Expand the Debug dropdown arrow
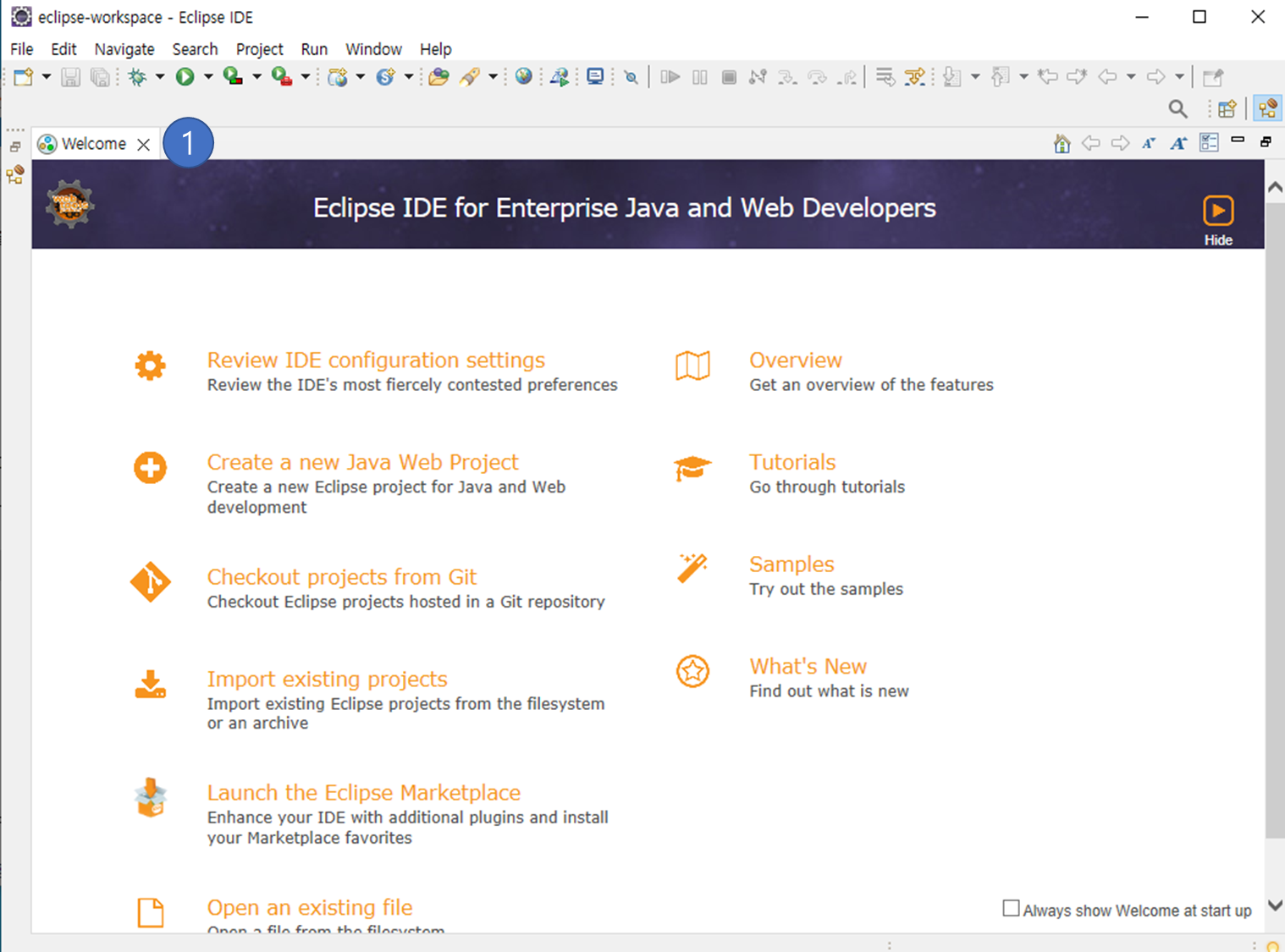 point(159,77)
